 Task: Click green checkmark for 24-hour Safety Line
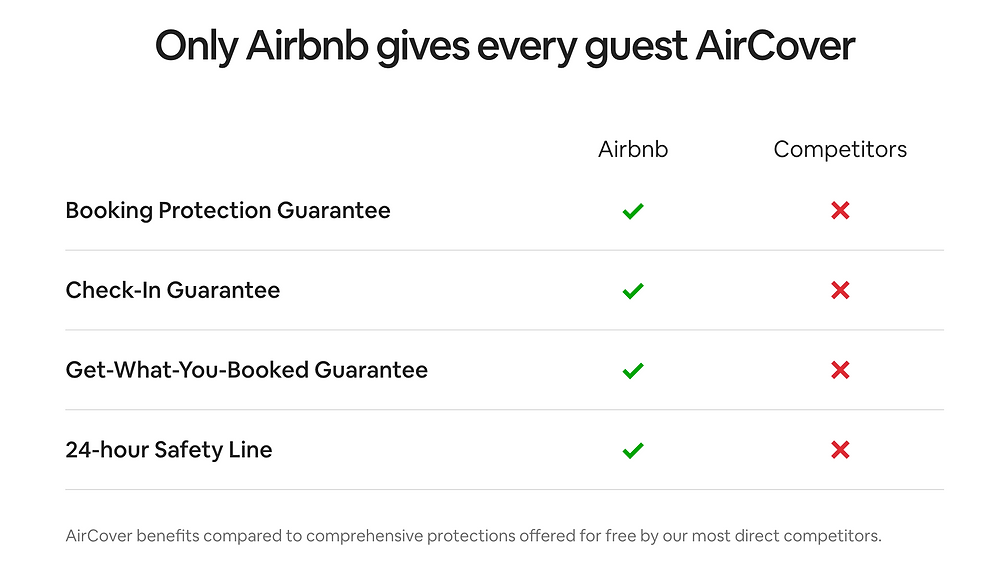point(633,451)
